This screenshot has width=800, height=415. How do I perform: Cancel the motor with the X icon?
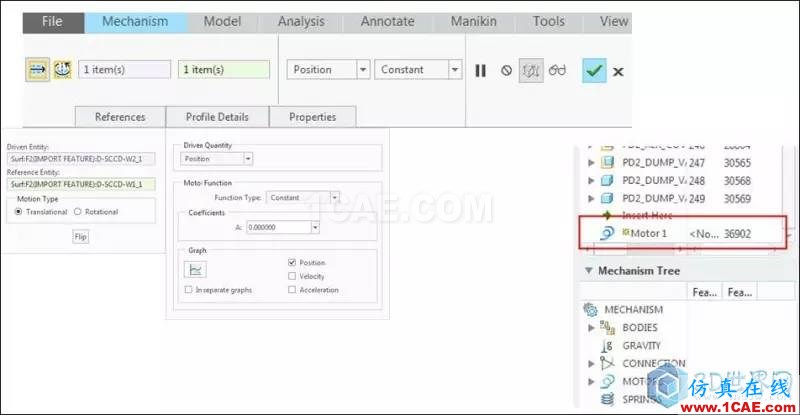618,71
